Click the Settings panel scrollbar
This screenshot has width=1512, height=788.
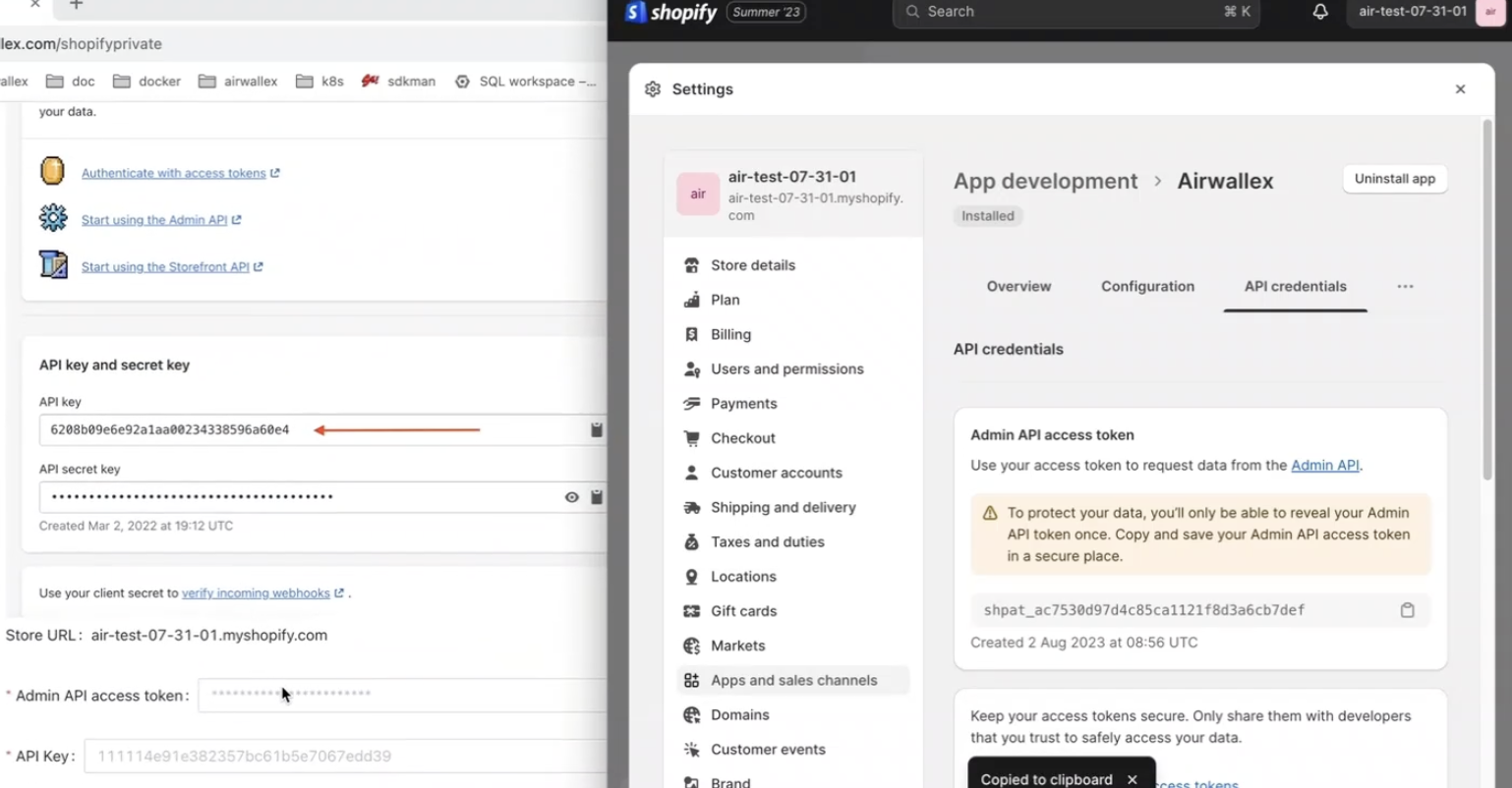coord(1486,295)
